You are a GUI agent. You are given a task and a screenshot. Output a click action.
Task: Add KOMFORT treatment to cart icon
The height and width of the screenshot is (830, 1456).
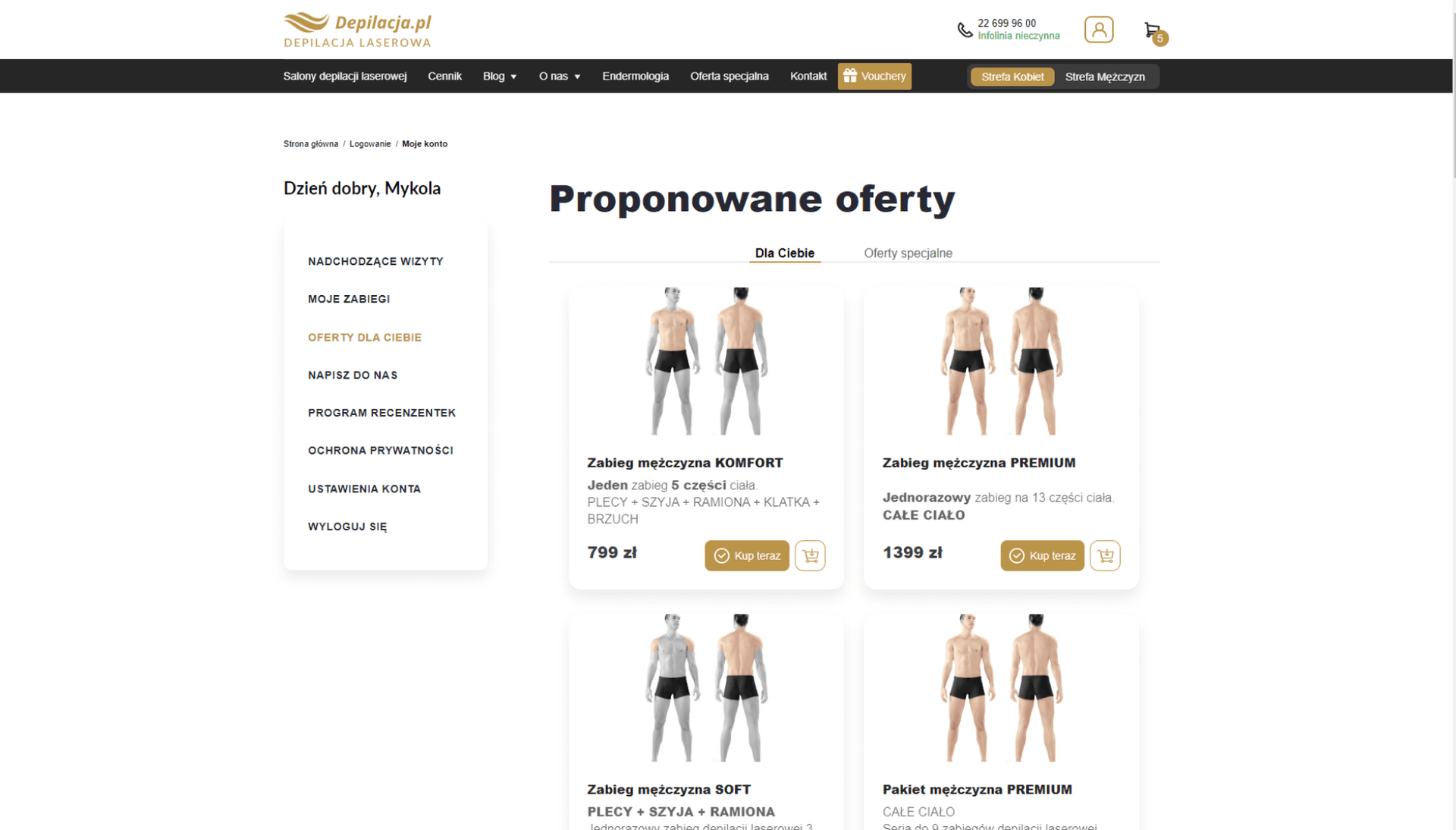coord(810,555)
